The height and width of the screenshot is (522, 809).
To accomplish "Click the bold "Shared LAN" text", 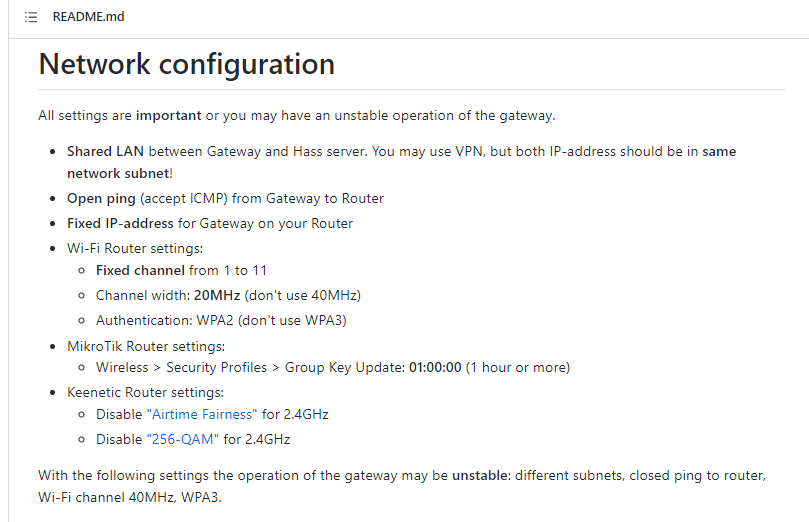I will pyautogui.click(x=105, y=151).
